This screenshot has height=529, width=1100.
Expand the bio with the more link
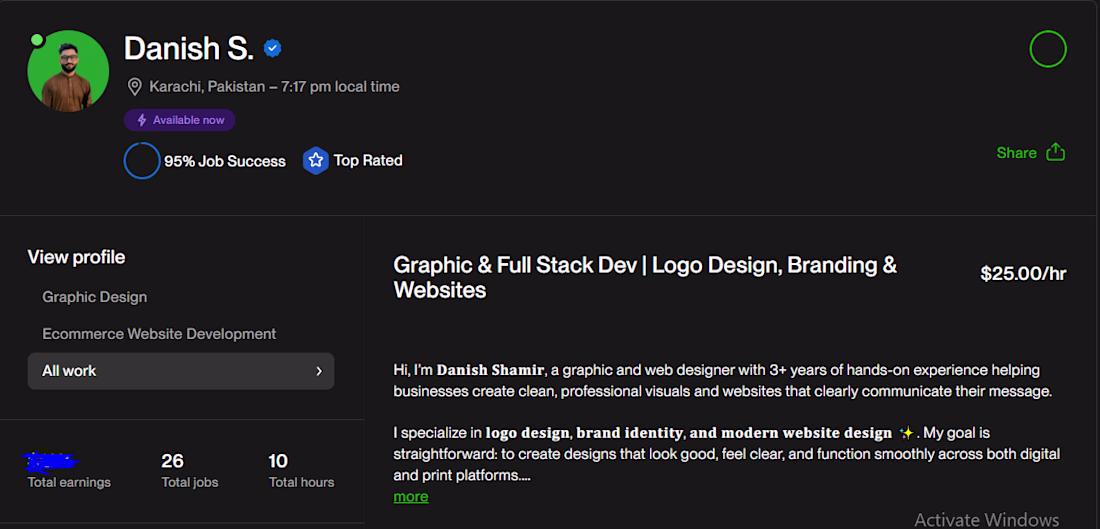(411, 496)
